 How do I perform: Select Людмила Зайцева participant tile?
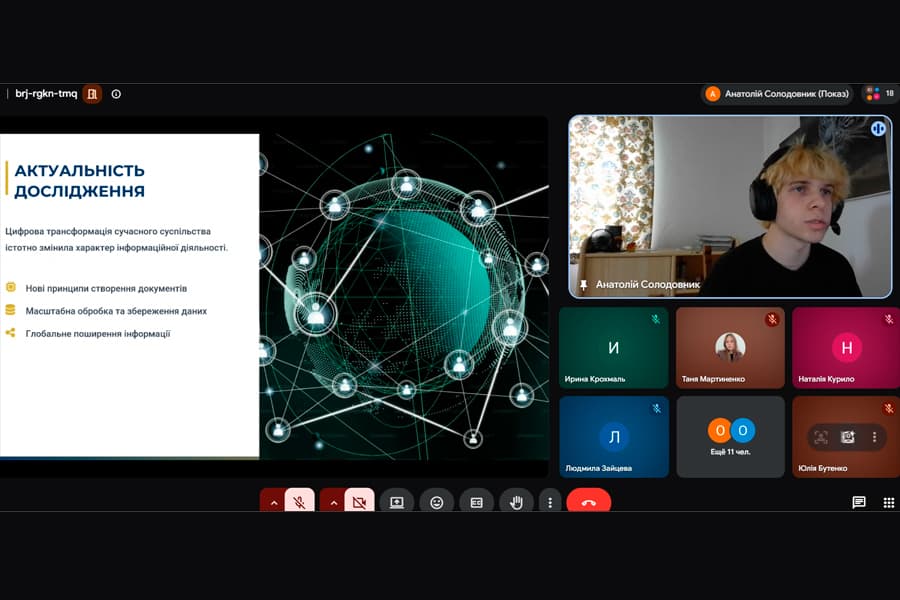(x=614, y=436)
